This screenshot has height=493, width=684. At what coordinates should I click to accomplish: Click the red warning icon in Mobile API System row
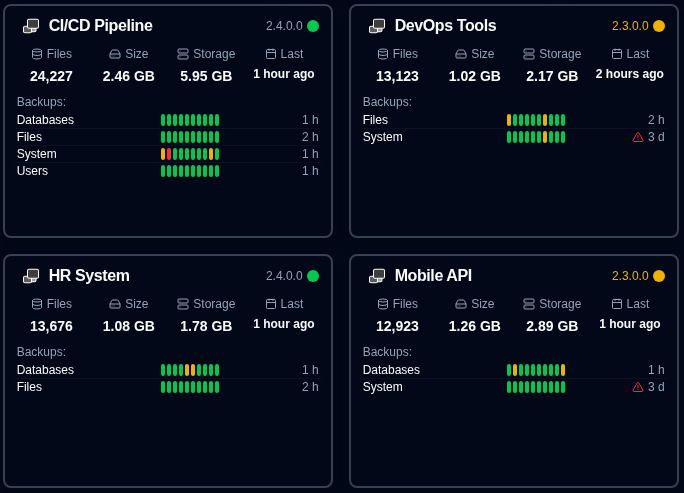pos(638,387)
